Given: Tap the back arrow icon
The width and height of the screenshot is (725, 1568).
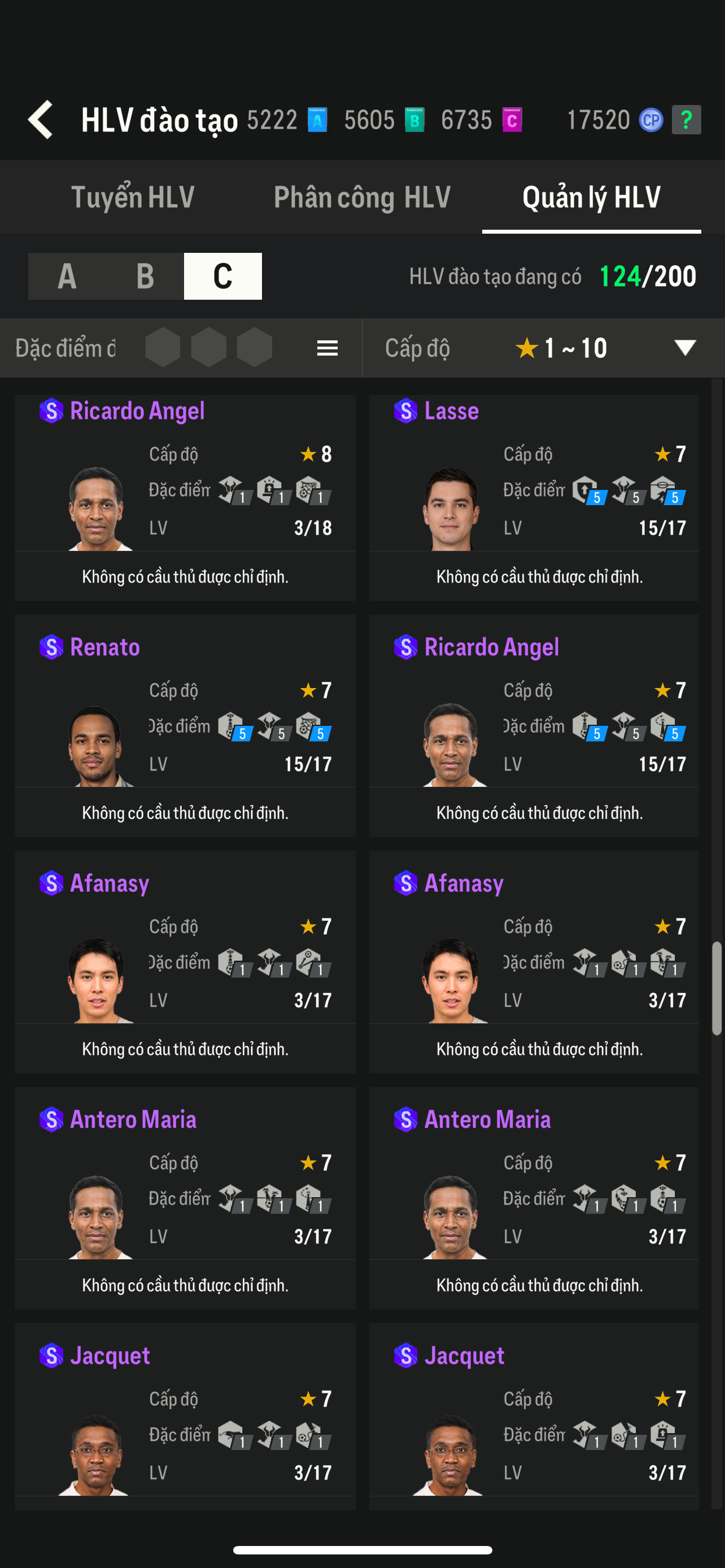Looking at the screenshot, I should (41, 119).
